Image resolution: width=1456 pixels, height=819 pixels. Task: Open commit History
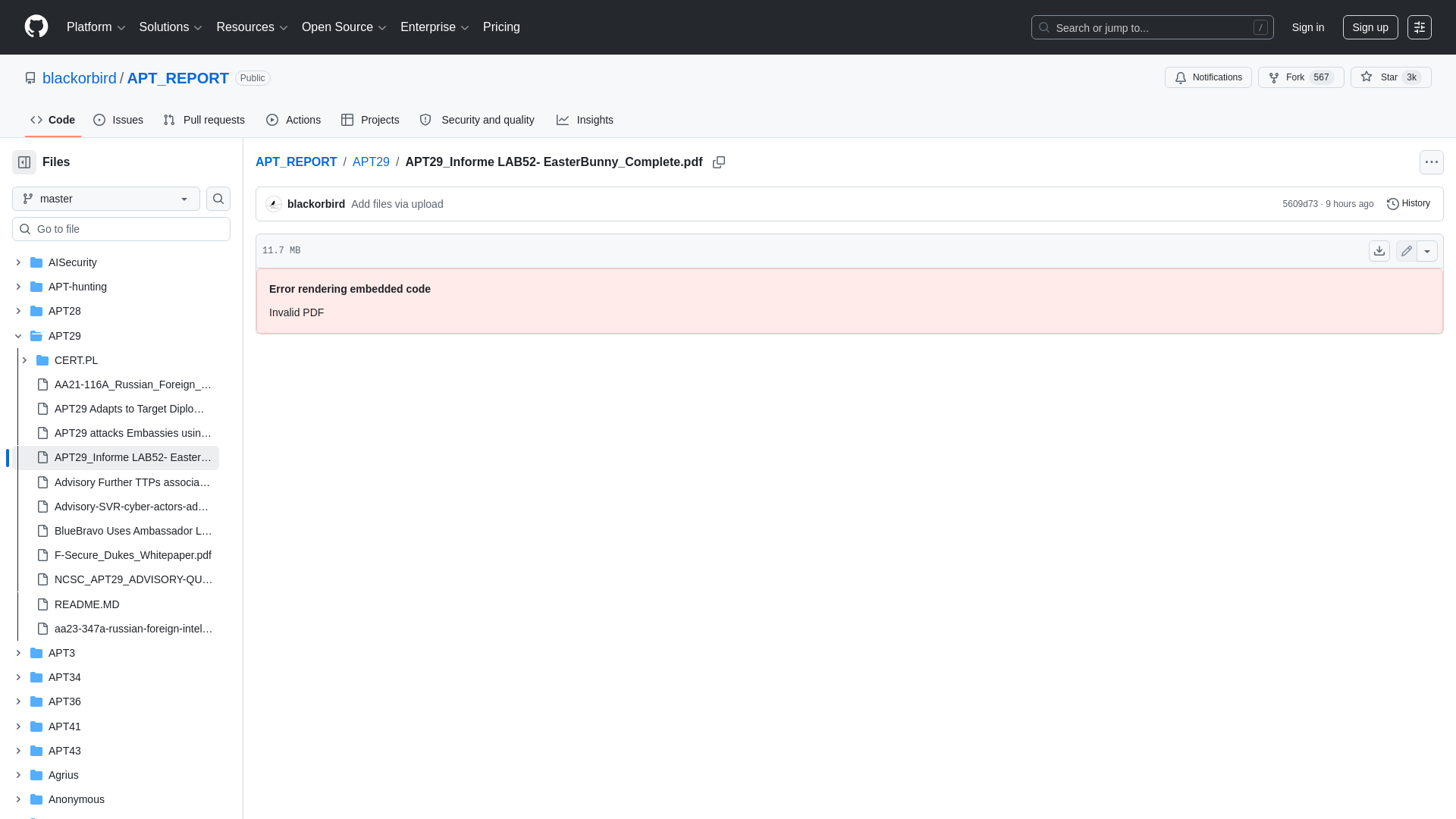pyautogui.click(x=1408, y=203)
